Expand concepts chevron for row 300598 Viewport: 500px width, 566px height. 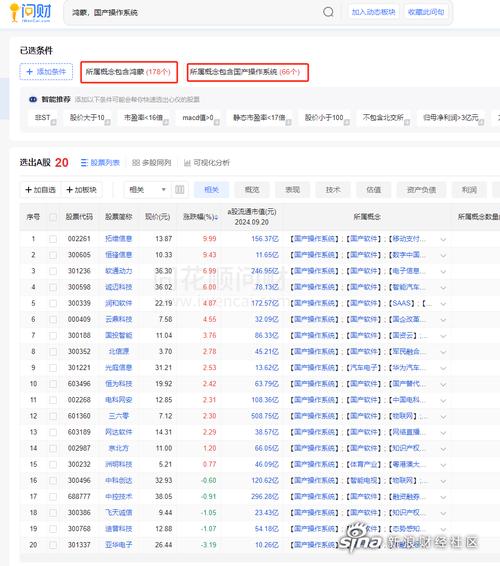click(x=443, y=288)
